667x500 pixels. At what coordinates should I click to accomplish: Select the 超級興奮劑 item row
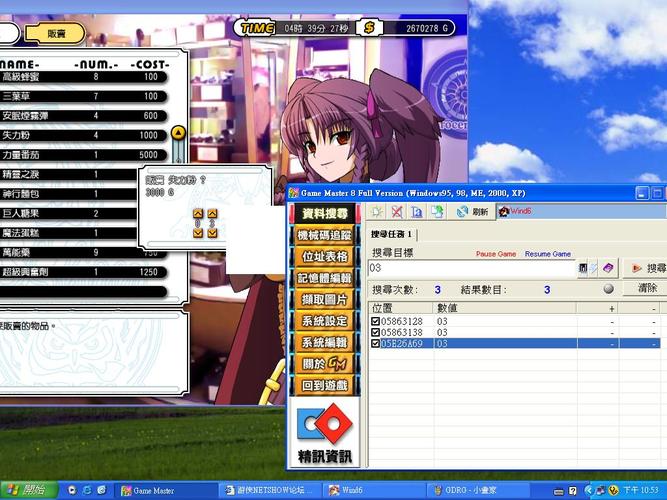tap(83, 272)
